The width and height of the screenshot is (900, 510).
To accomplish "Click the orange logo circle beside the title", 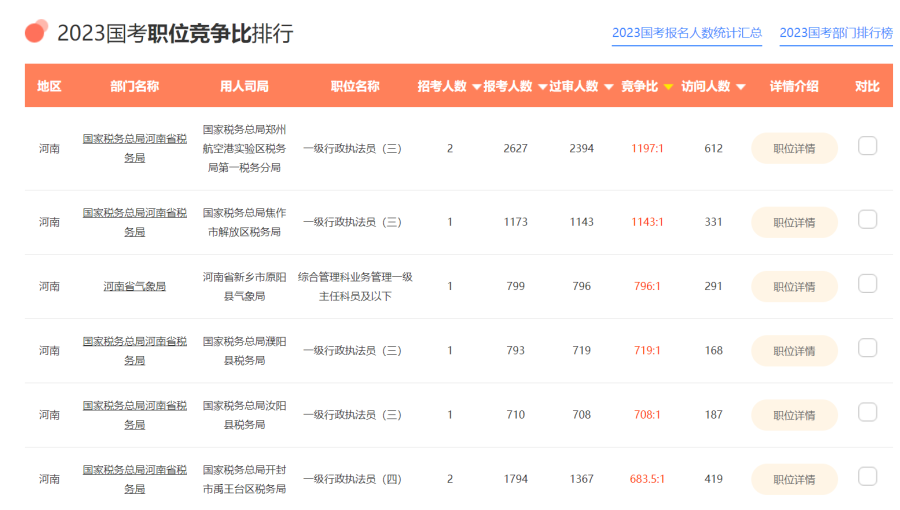I will pyautogui.click(x=36, y=31).
